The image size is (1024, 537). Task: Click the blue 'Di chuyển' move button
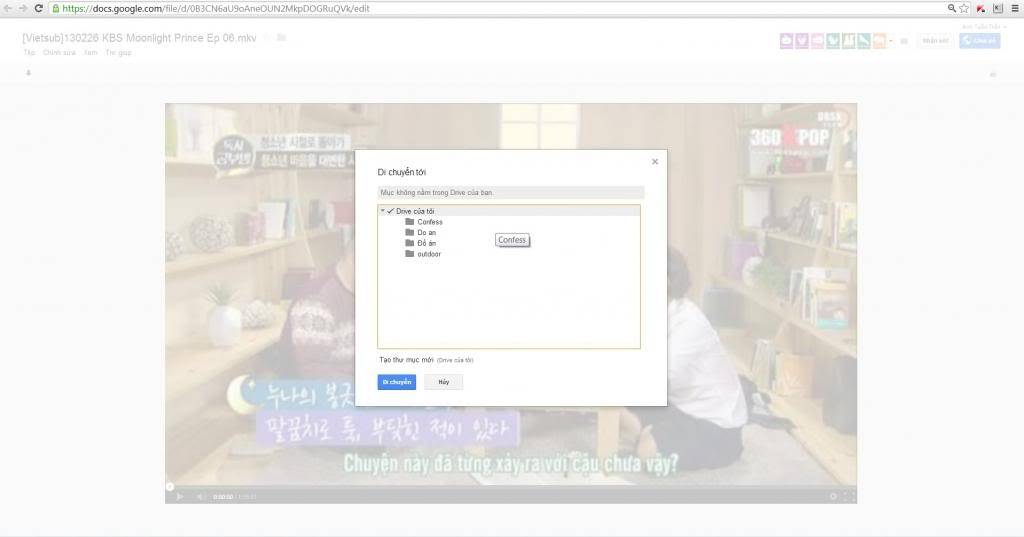coord(396,382)
